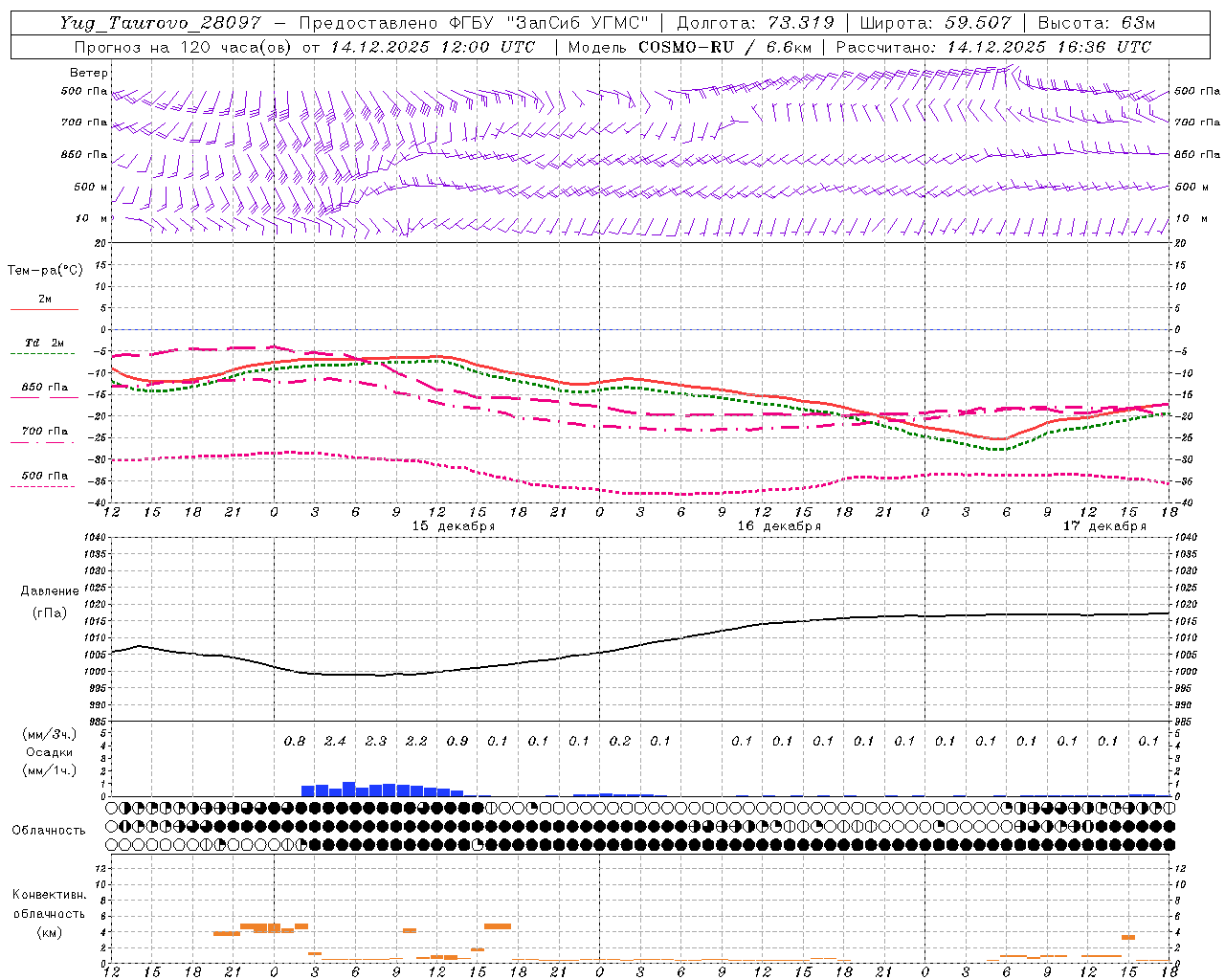Select the 0.9 precipitation value
1225x980 pixels.
coord(457,742)
